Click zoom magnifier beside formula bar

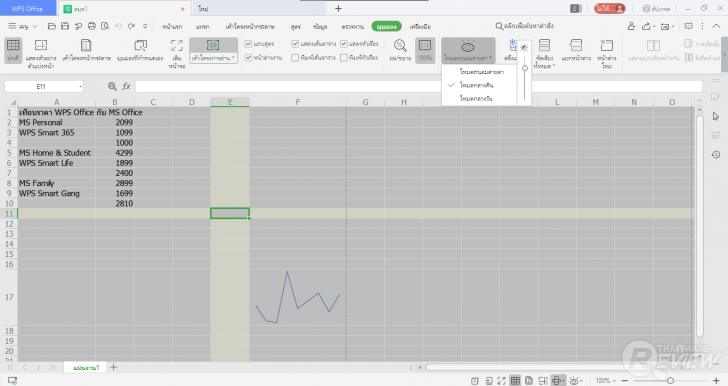click(112, 86)
